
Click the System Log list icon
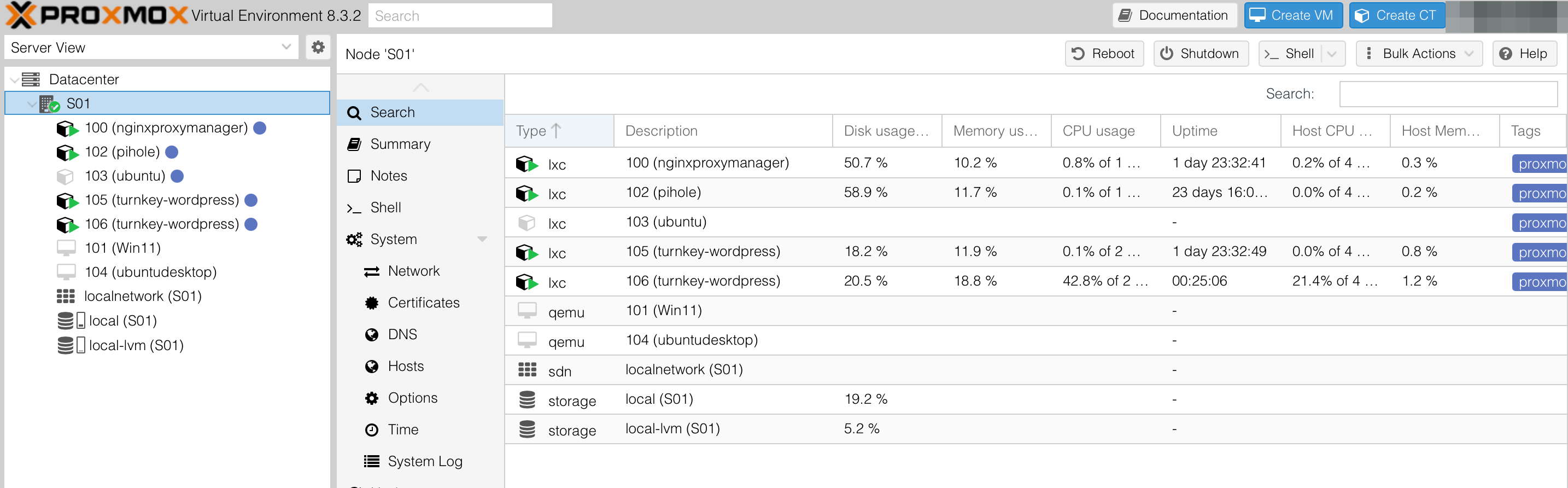[x=371, y=461]
